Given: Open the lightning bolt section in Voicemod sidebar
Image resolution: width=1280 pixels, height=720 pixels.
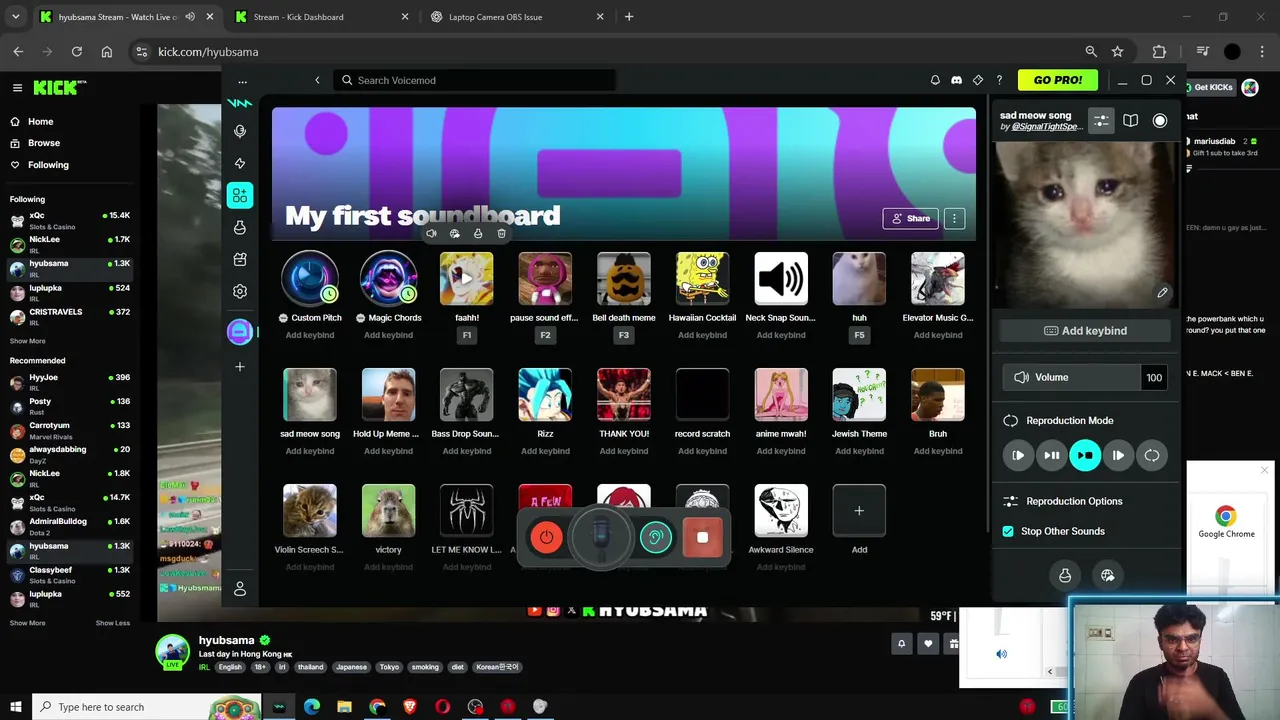Looking at the screenshot, I should click(240, 163).
